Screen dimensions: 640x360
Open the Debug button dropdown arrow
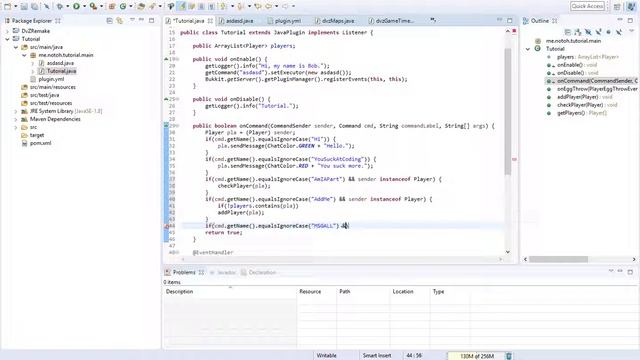click(67, 6)
